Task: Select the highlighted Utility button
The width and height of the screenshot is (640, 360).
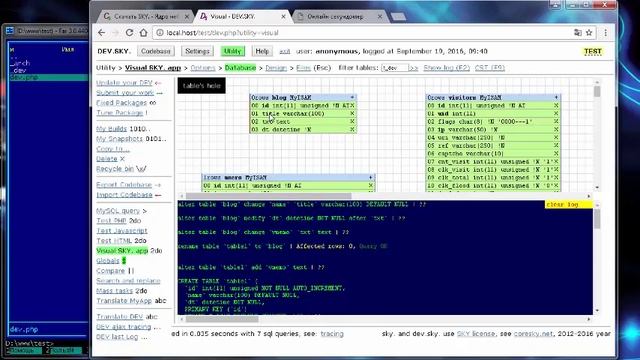Action: [x=233, y=51]
